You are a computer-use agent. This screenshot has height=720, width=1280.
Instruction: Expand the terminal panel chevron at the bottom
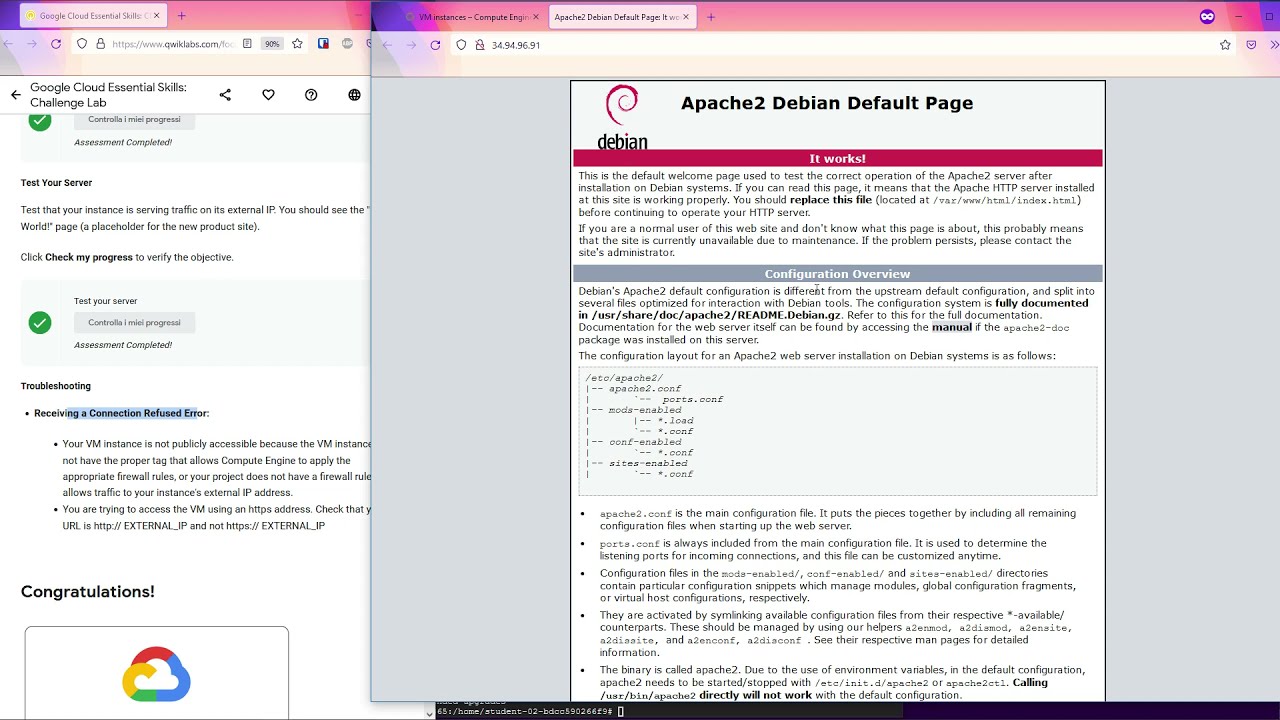tap(429, 713)
